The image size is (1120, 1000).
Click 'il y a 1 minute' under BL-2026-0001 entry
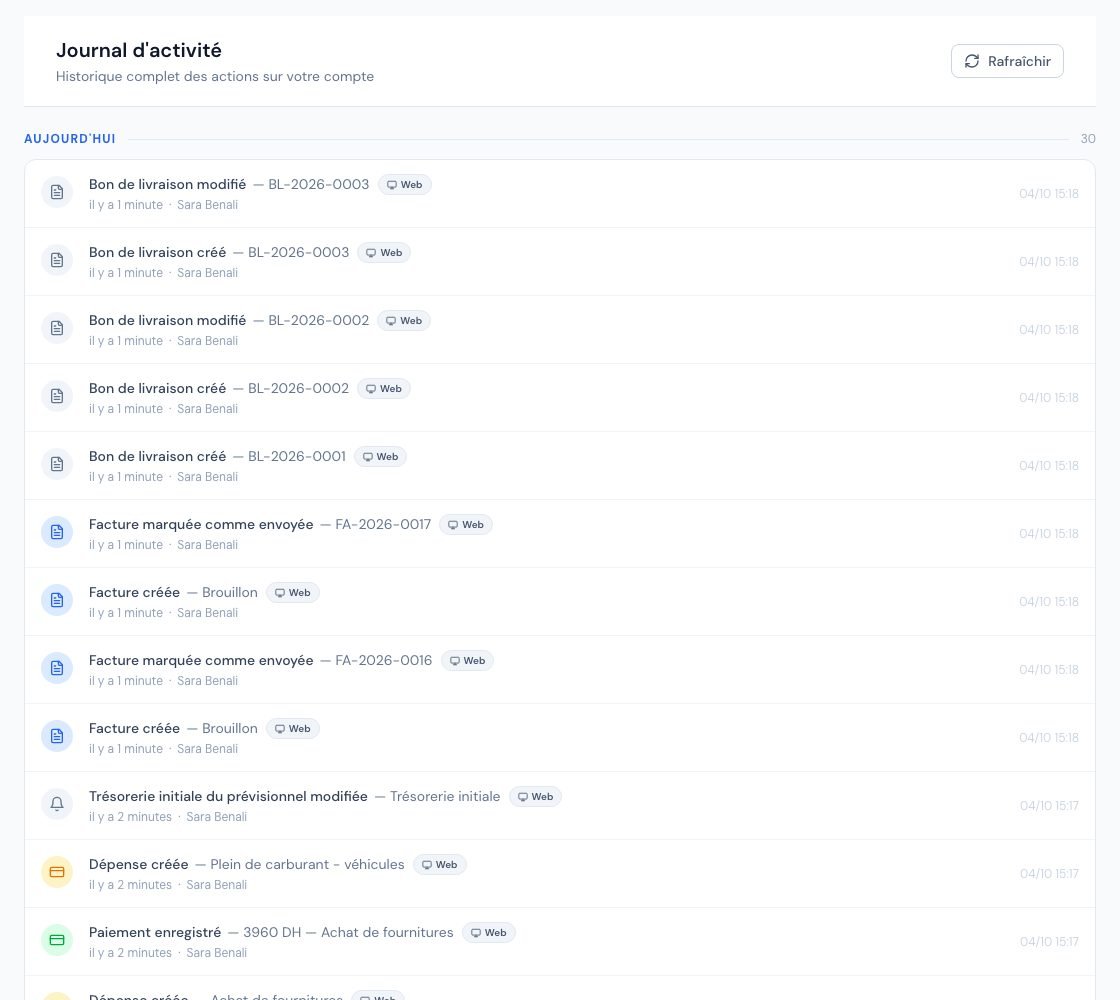pyautogui.click(x=126, y=476)
